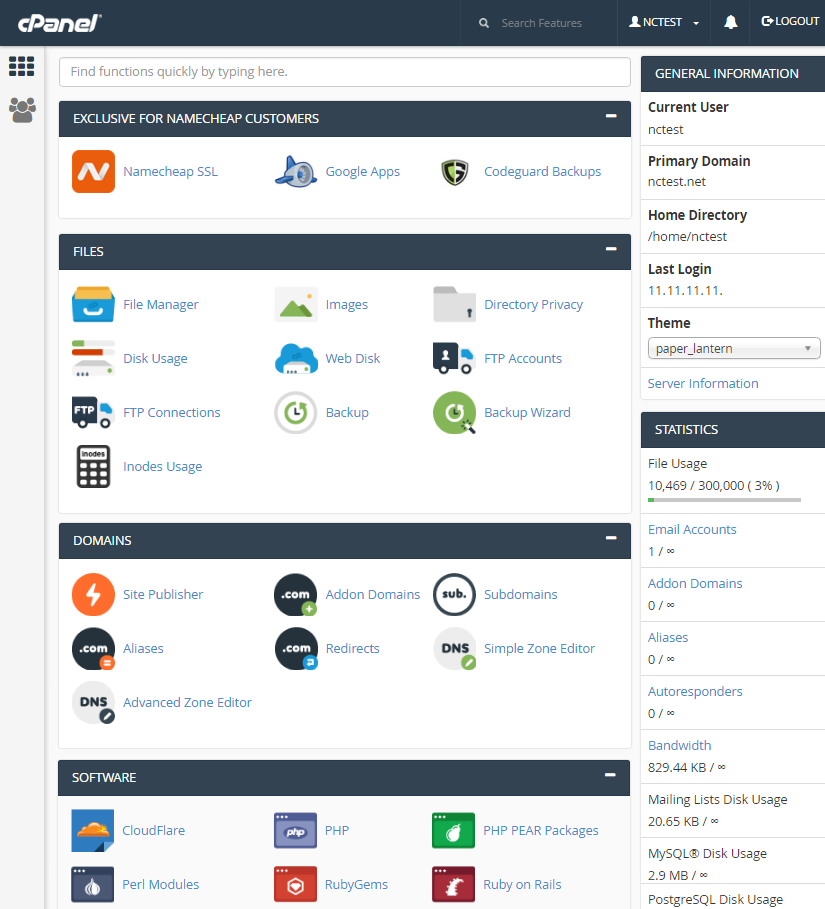Click the LOGOUT button
The width and height of the screenshot is (825, 909).
[790, 21]
